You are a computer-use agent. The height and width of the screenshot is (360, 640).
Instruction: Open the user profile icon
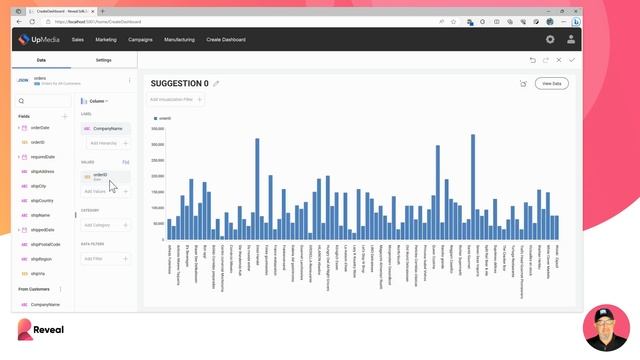pyautogui.click(x=571, y=39)
